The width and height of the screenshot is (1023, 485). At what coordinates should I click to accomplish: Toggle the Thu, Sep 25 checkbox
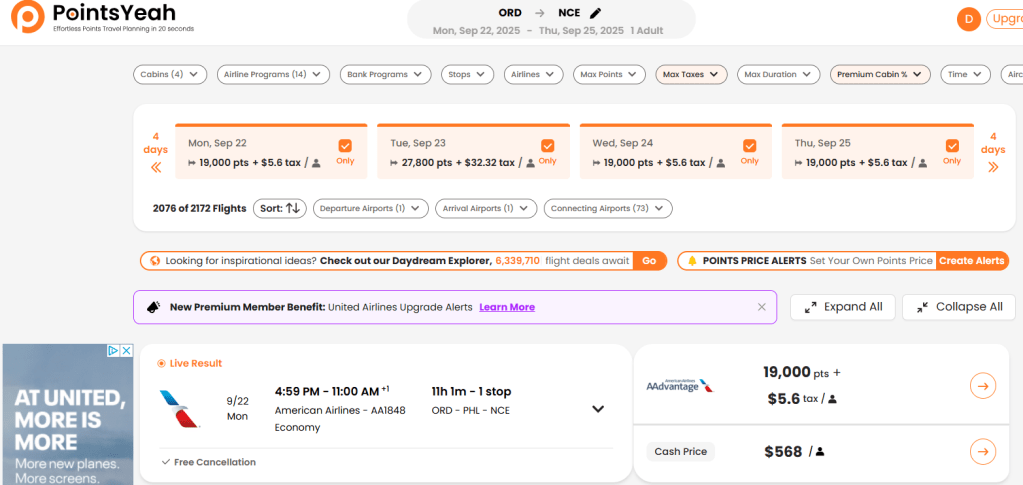point(951,145)
